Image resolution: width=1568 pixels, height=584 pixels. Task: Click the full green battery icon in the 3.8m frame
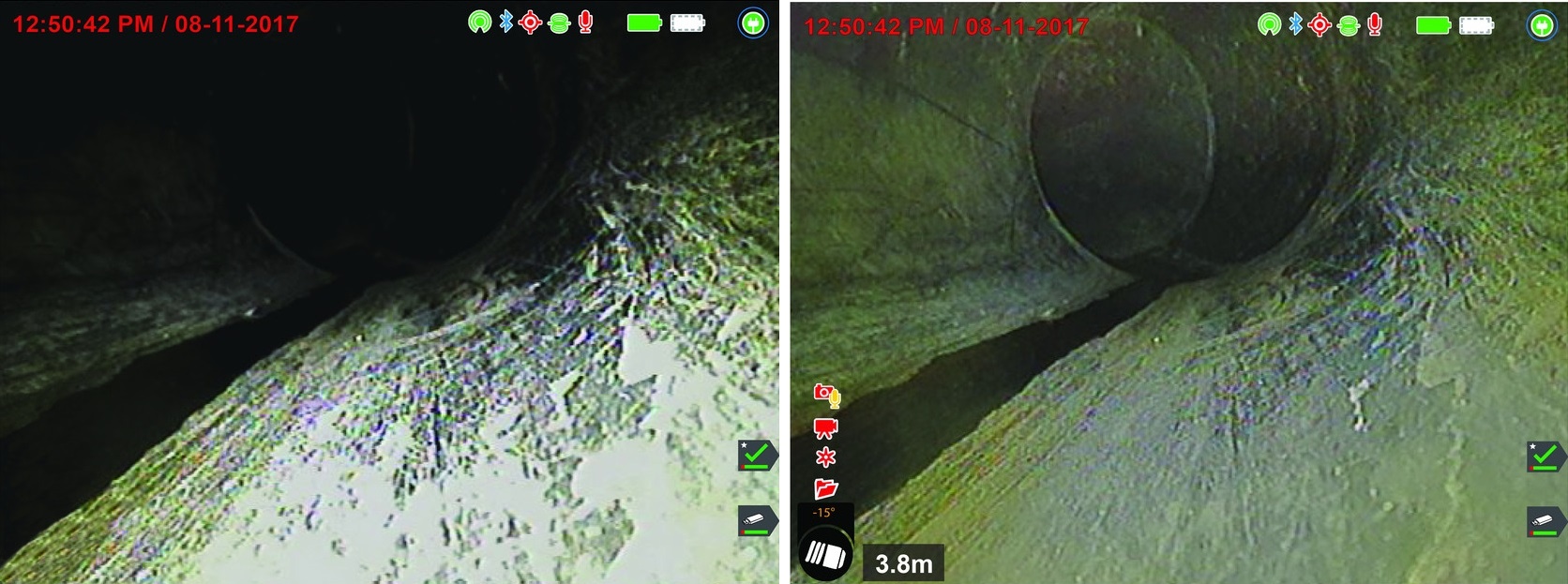[1434, 25]
